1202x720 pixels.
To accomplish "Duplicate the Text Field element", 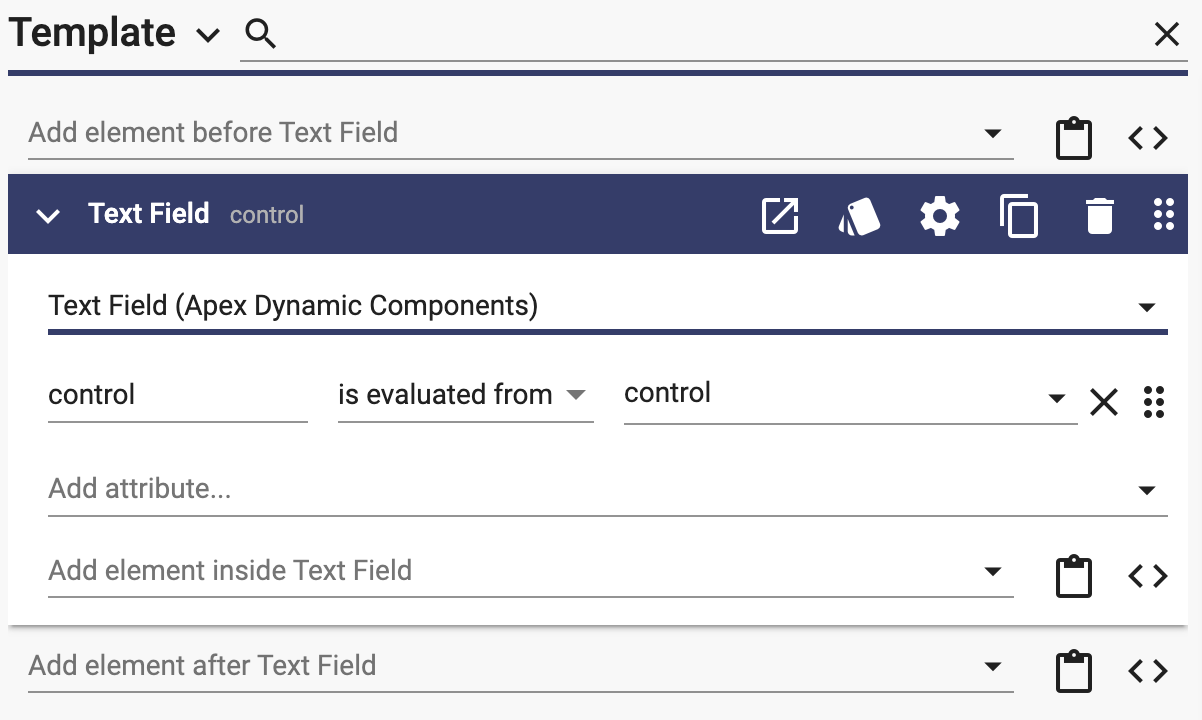I will point(1019,216).
